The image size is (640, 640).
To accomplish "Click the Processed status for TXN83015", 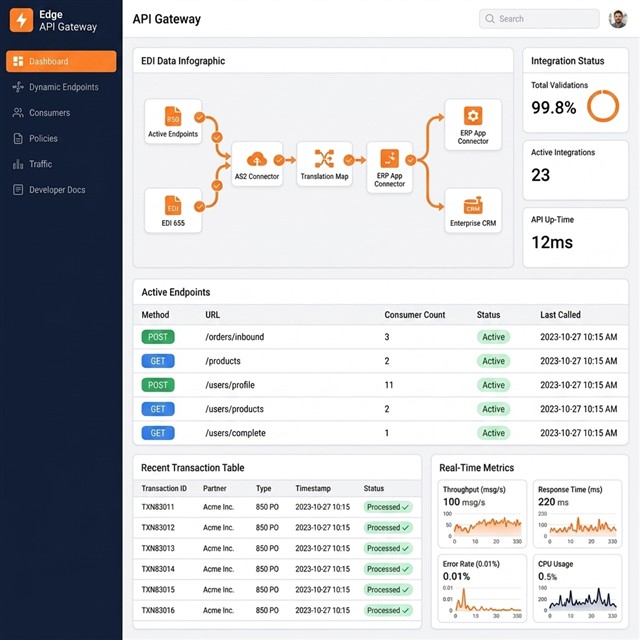I will point(388,590).
